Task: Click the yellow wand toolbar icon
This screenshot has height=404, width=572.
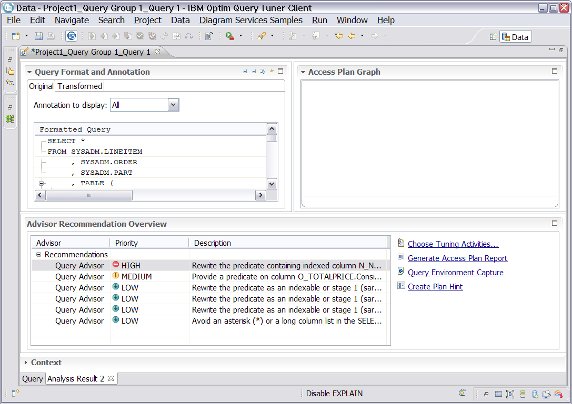Action: [x=261, y=36]
